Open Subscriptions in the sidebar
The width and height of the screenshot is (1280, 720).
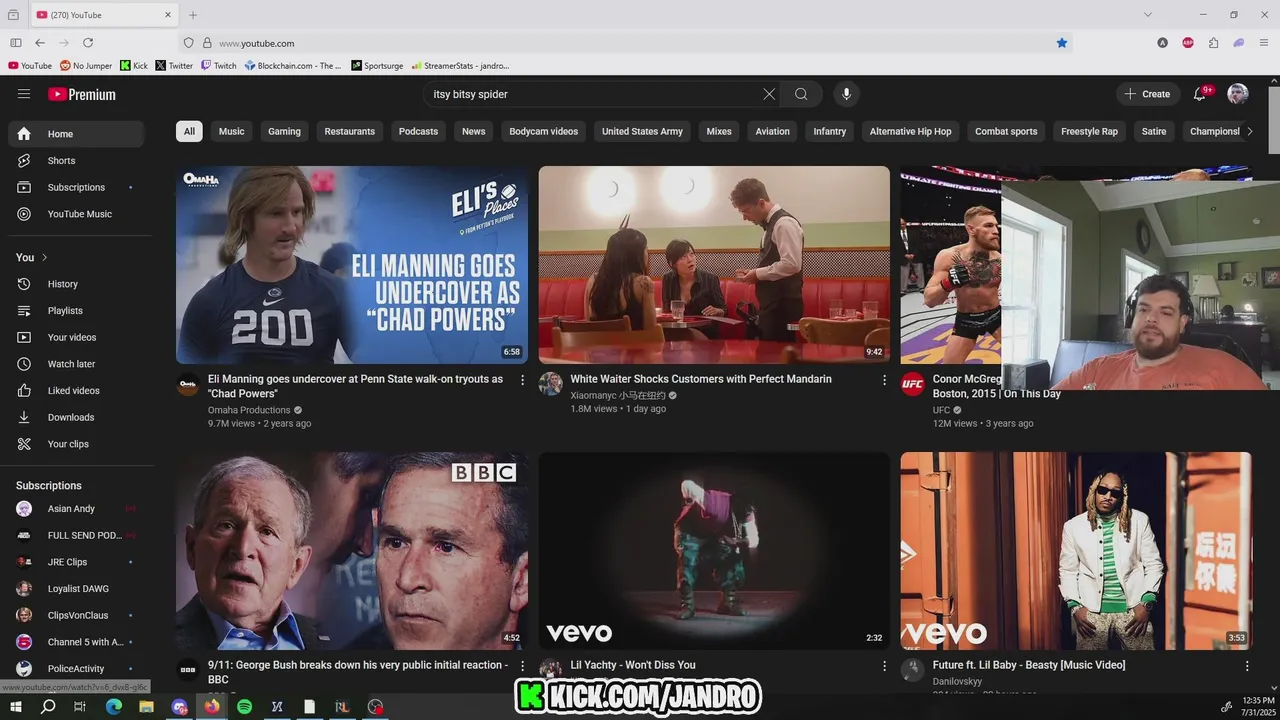(76, 187)
